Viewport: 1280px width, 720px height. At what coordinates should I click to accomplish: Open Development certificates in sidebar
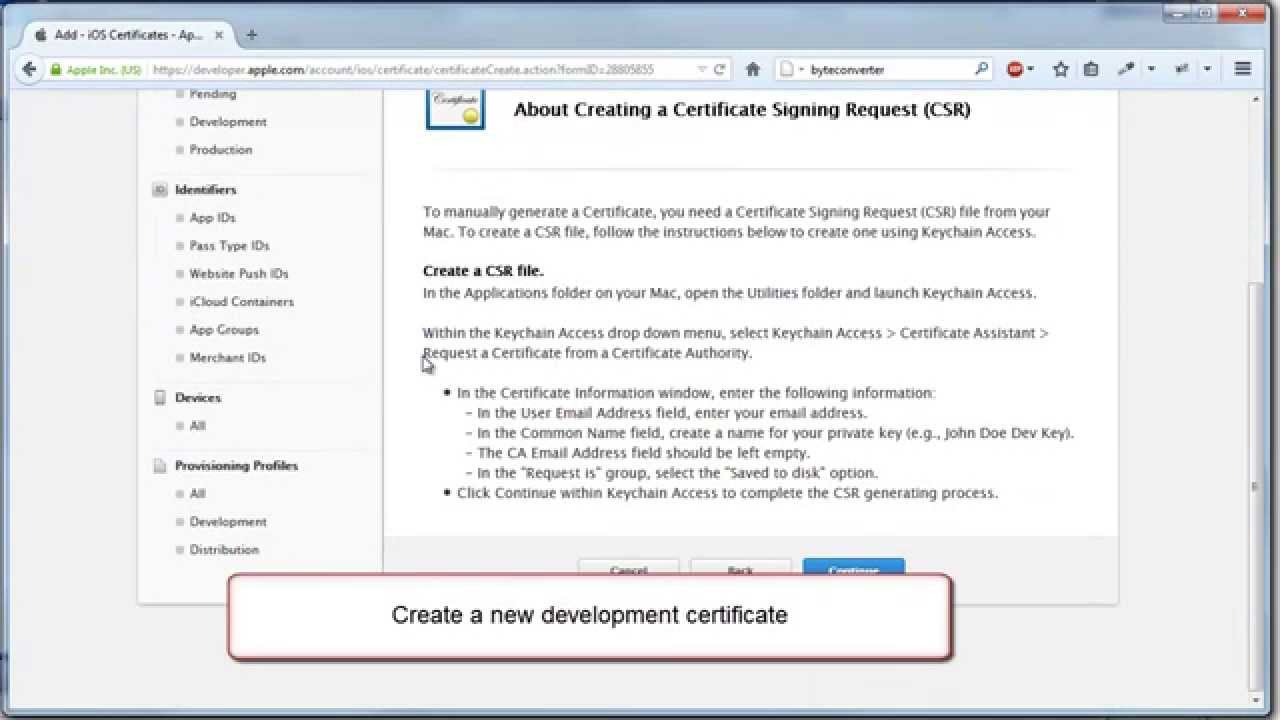(228, 122)
